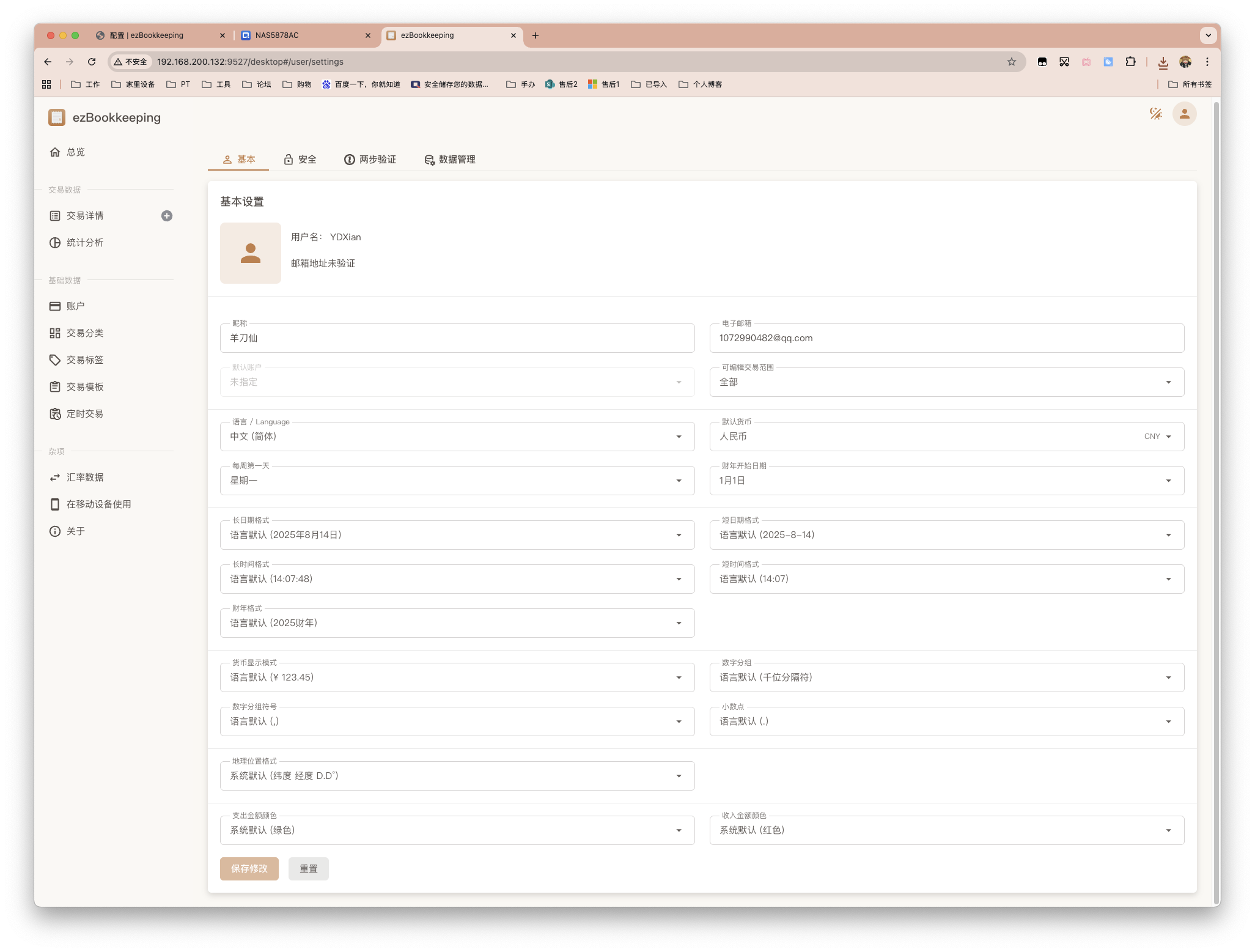Expand the Default Currency (默认货币) dropdown
Viewport: 1255px width, 952px height.
point(946,437)
